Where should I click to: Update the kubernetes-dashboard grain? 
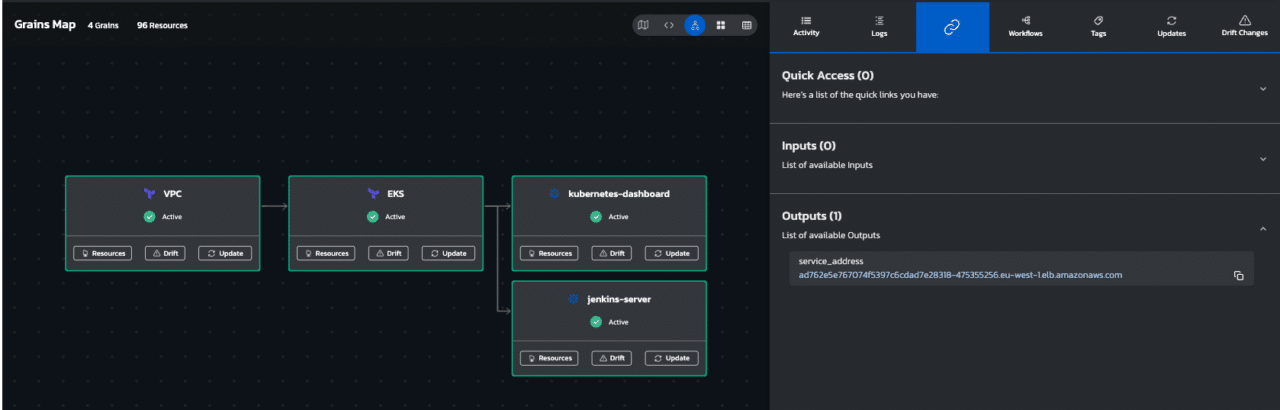coord(671,253)
